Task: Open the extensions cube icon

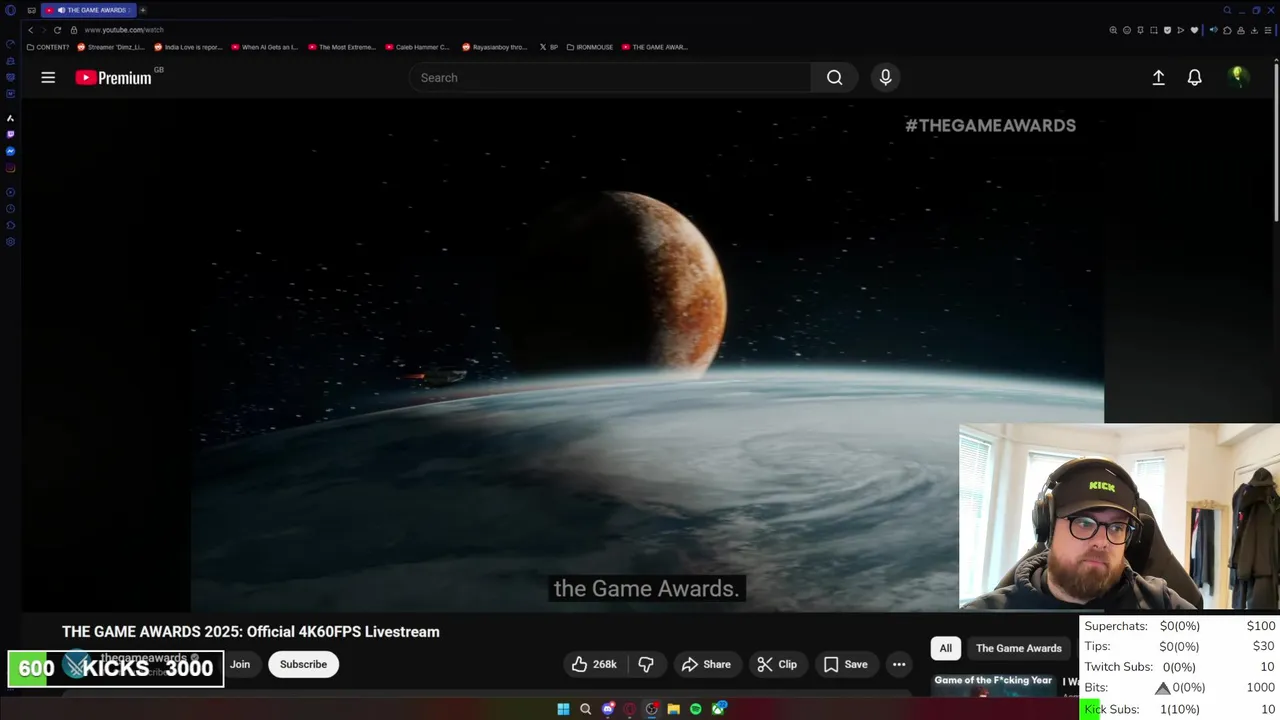Action: [x=1227, y=30]
